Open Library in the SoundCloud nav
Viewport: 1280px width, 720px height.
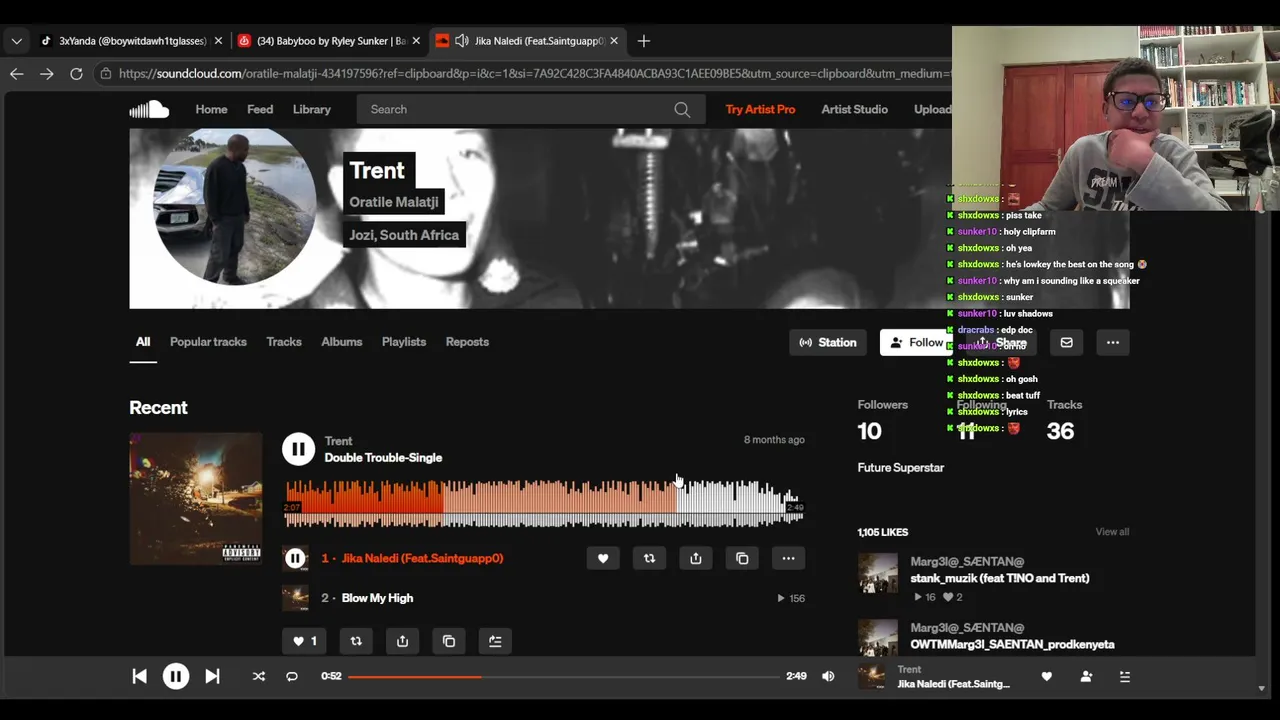click(312, 110)
